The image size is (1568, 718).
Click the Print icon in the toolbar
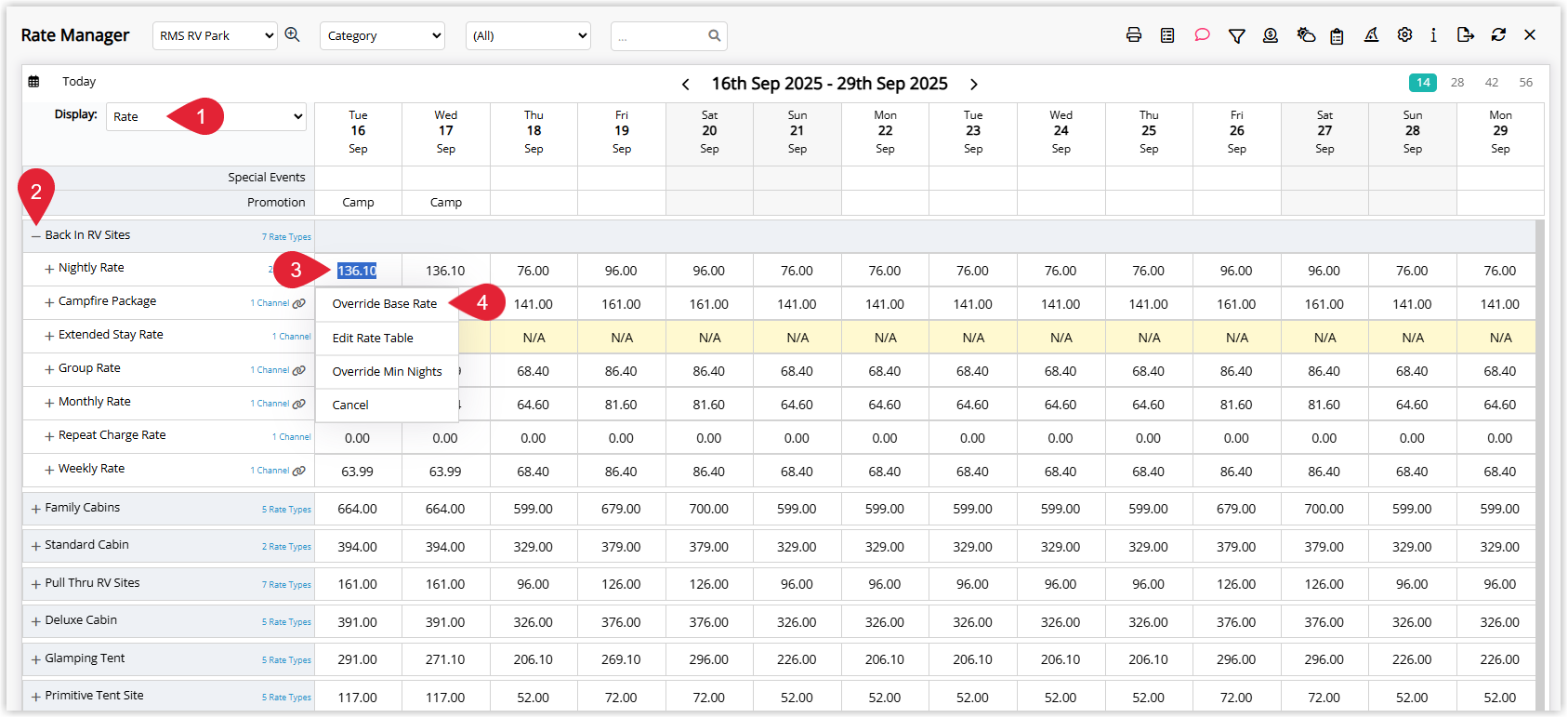1133,35
